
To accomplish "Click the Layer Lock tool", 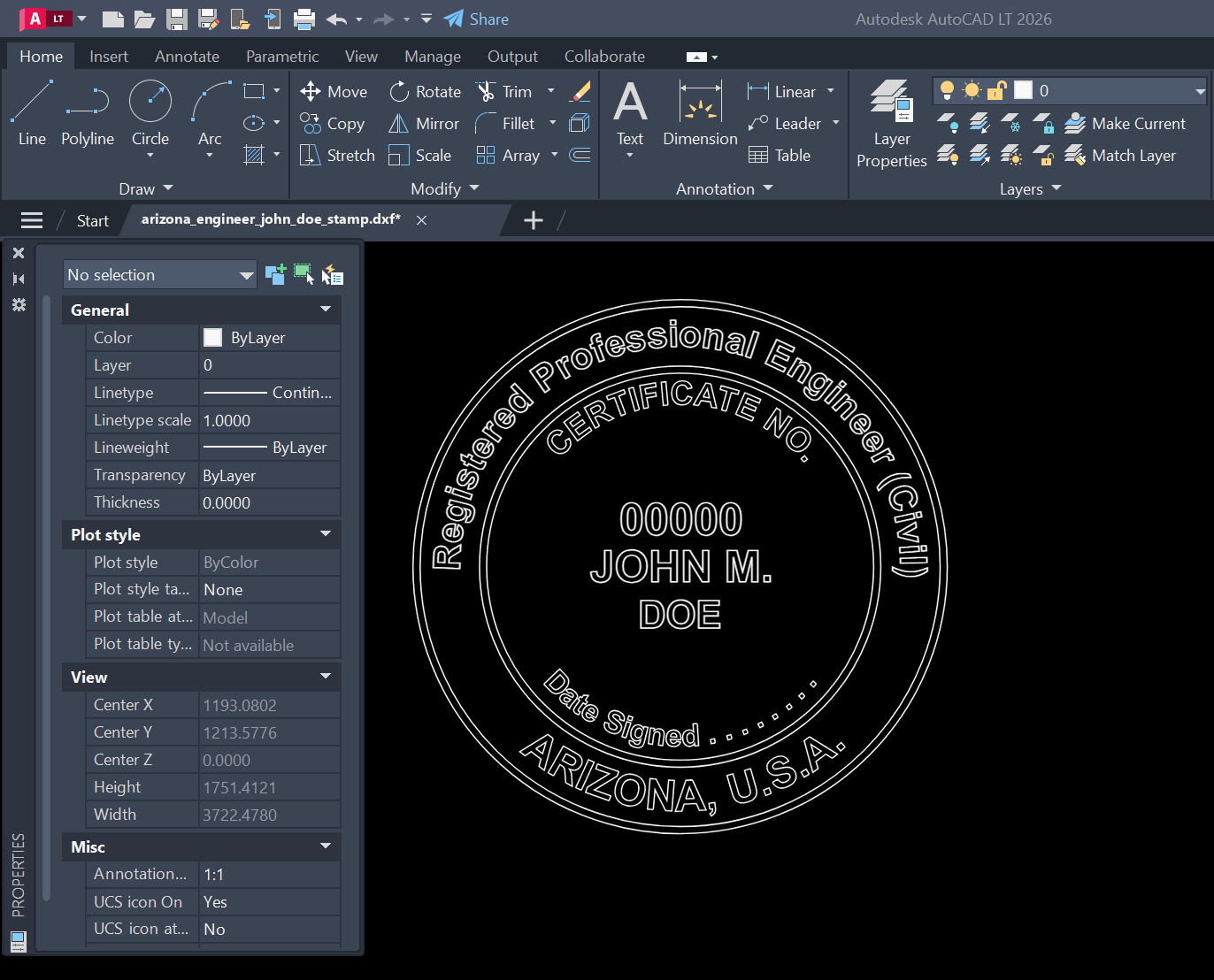I will (x=1044, y=123).
